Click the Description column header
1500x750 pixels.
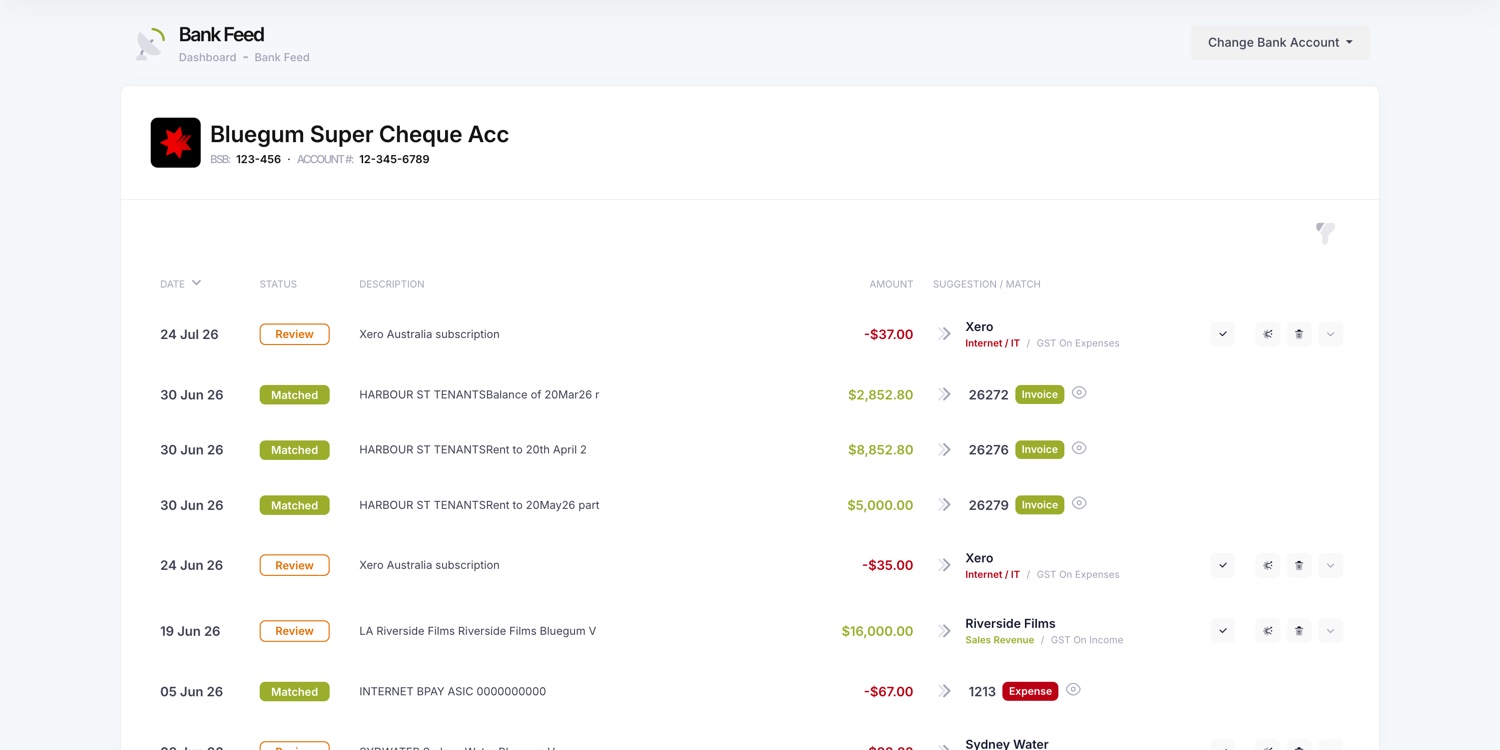(392, 284)
